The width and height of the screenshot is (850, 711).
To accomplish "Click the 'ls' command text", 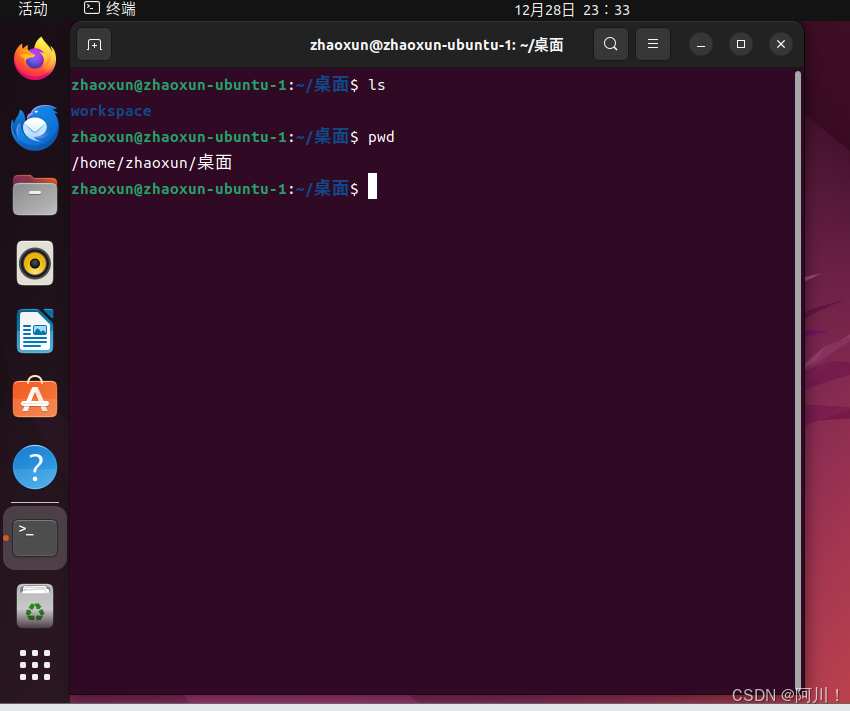I will point(377,85).
